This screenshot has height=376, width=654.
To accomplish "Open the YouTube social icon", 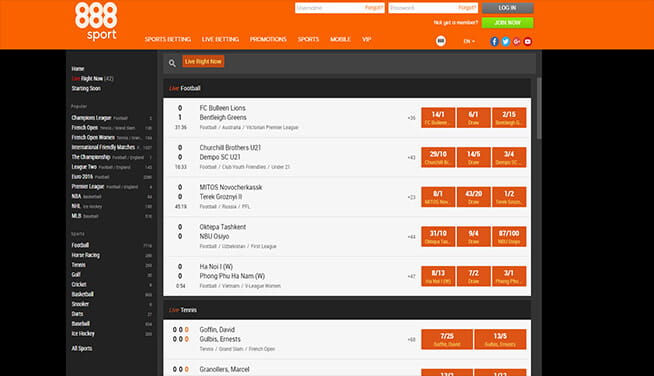I will [x=528, y=41].
